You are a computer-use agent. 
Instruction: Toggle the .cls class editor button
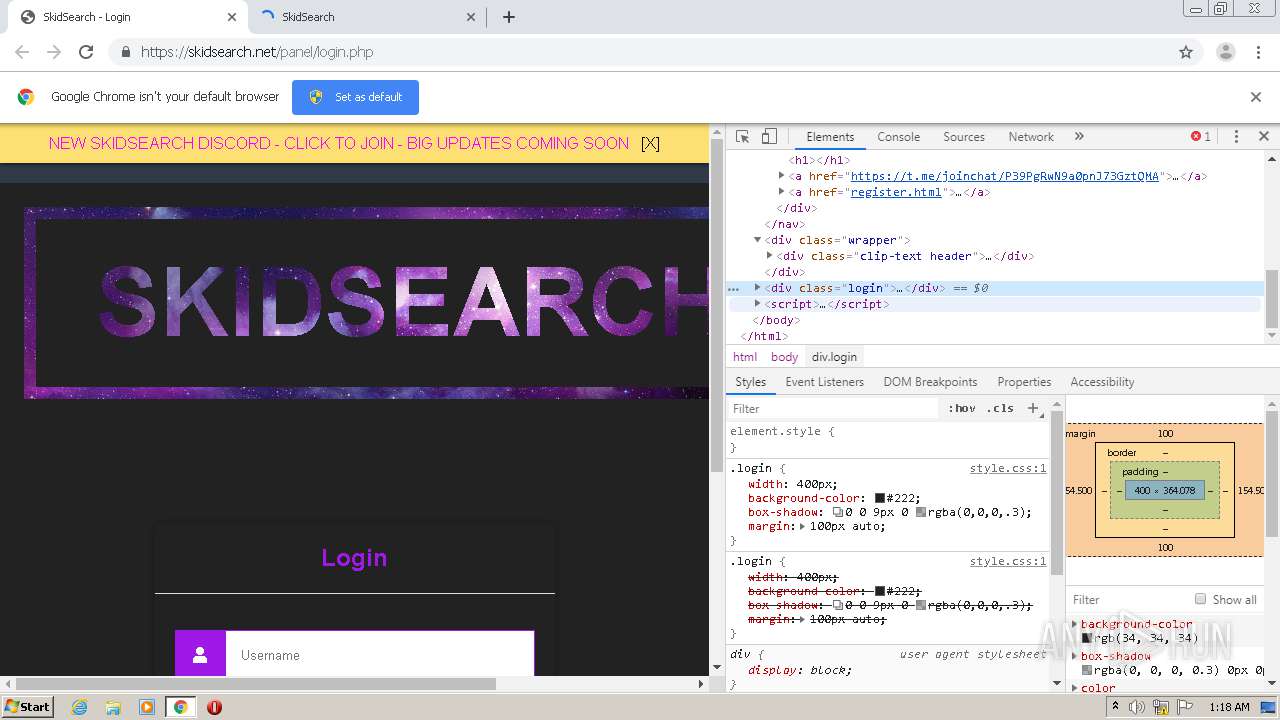click(1000, 408)
